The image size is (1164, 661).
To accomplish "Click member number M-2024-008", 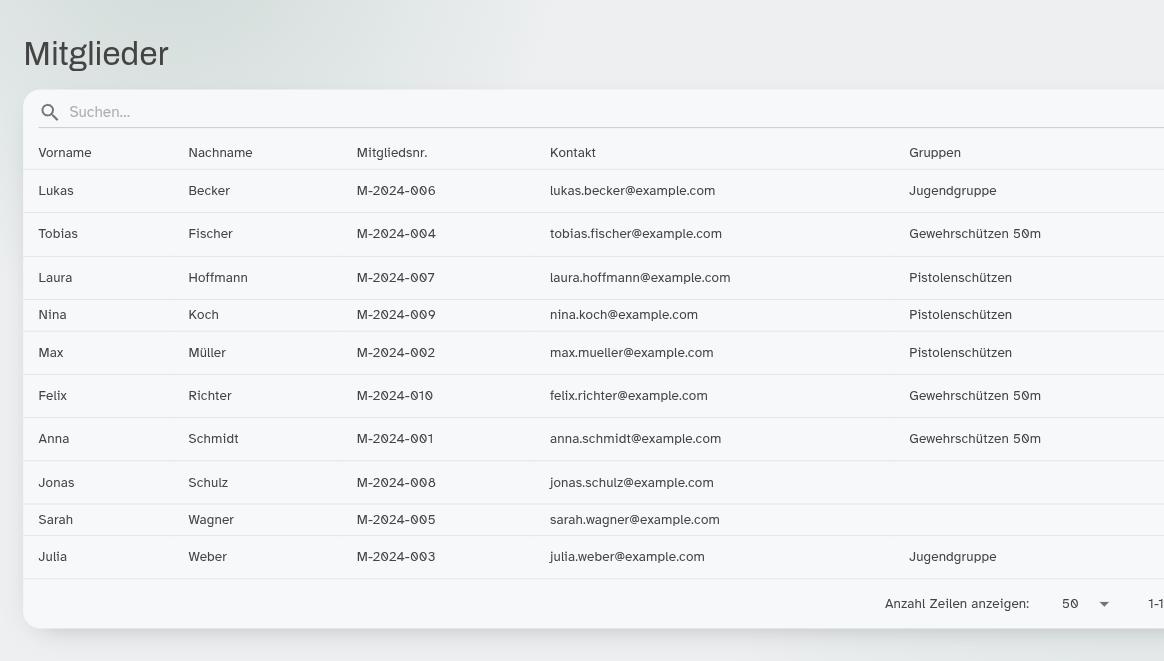I will pyautogui.click(x=396, y=483).
